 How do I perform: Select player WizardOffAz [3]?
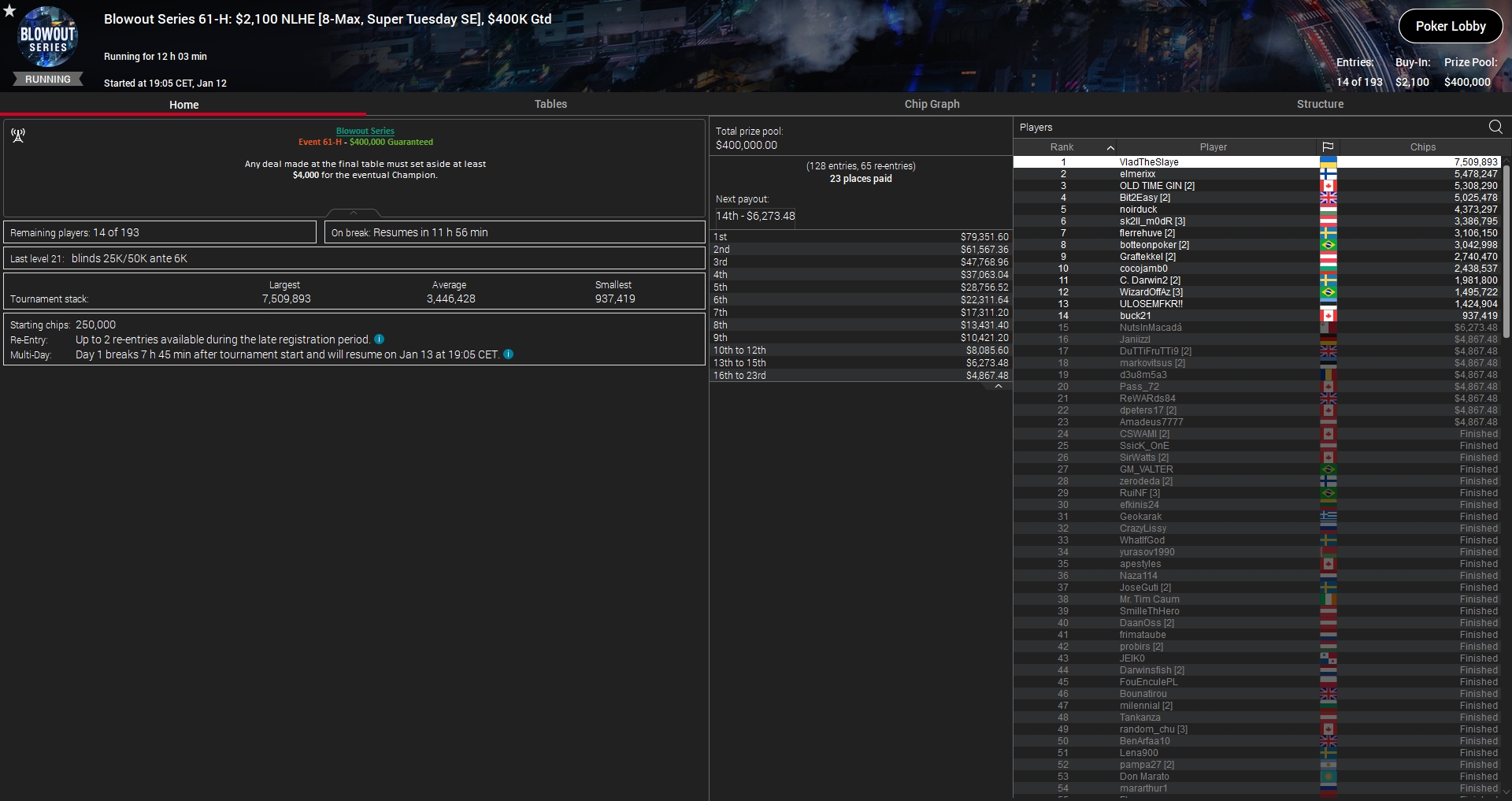pos(1257,292)
